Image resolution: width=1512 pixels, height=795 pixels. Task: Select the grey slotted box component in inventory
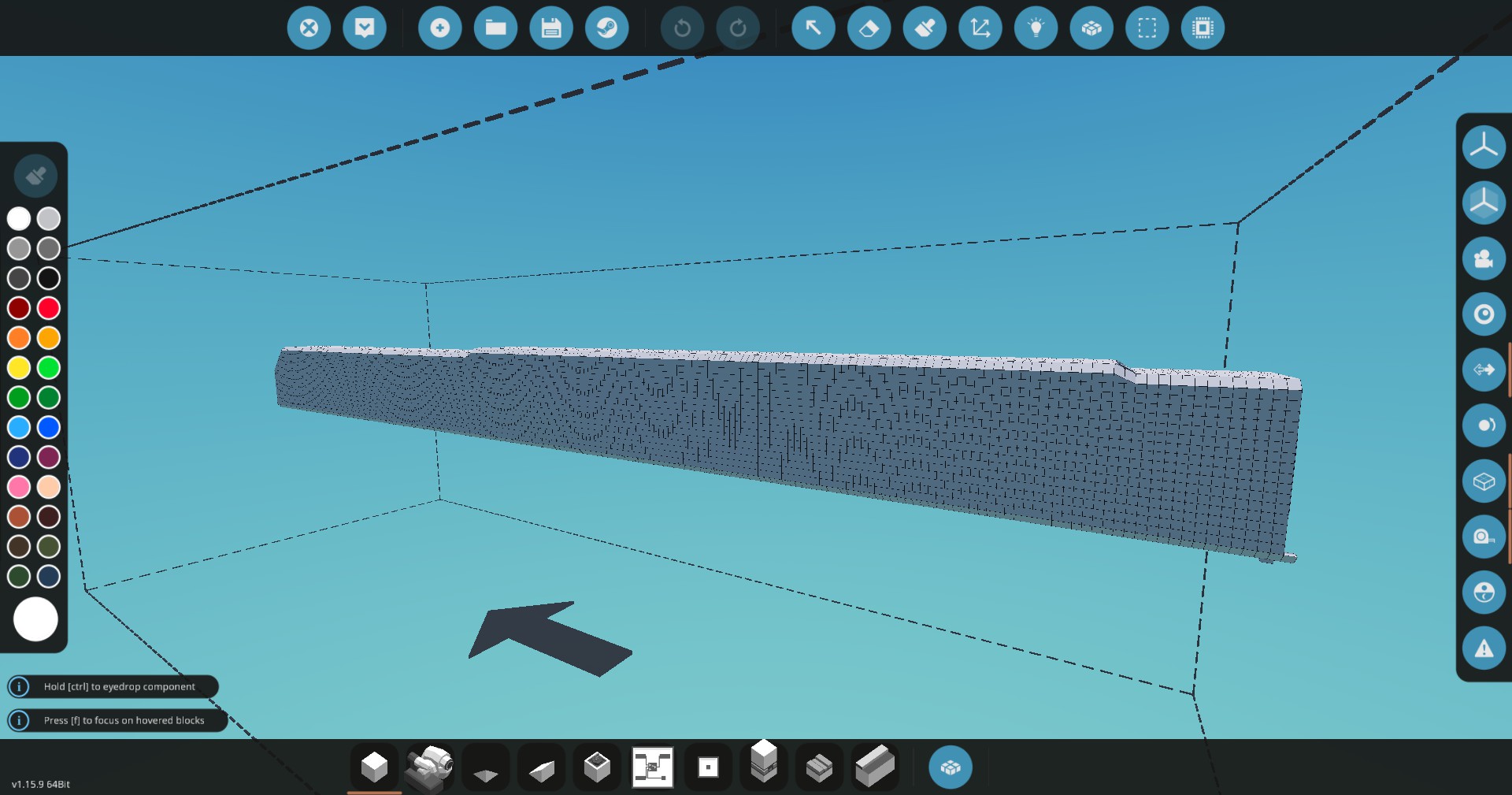point(820,767)
